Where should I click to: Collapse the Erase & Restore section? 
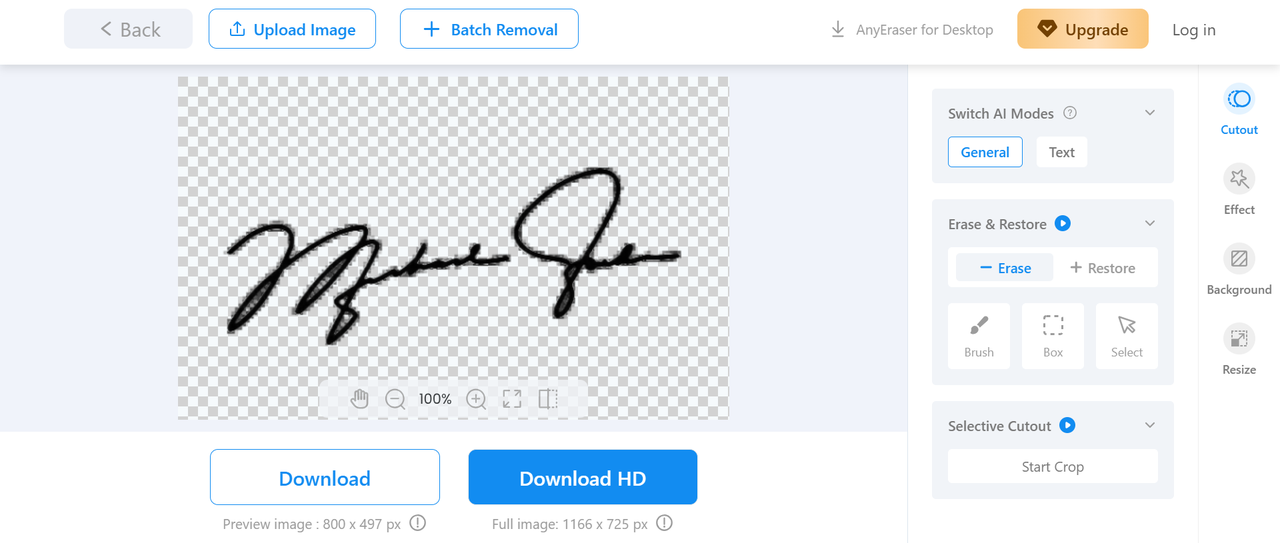pos(1150,223)
